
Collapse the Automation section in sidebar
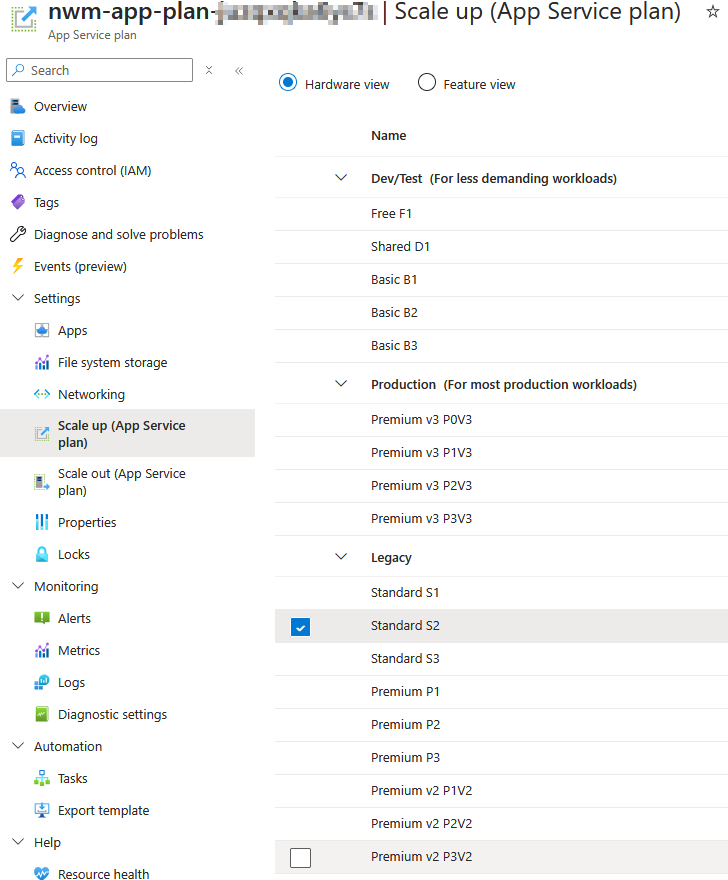(x=18, y=745)
